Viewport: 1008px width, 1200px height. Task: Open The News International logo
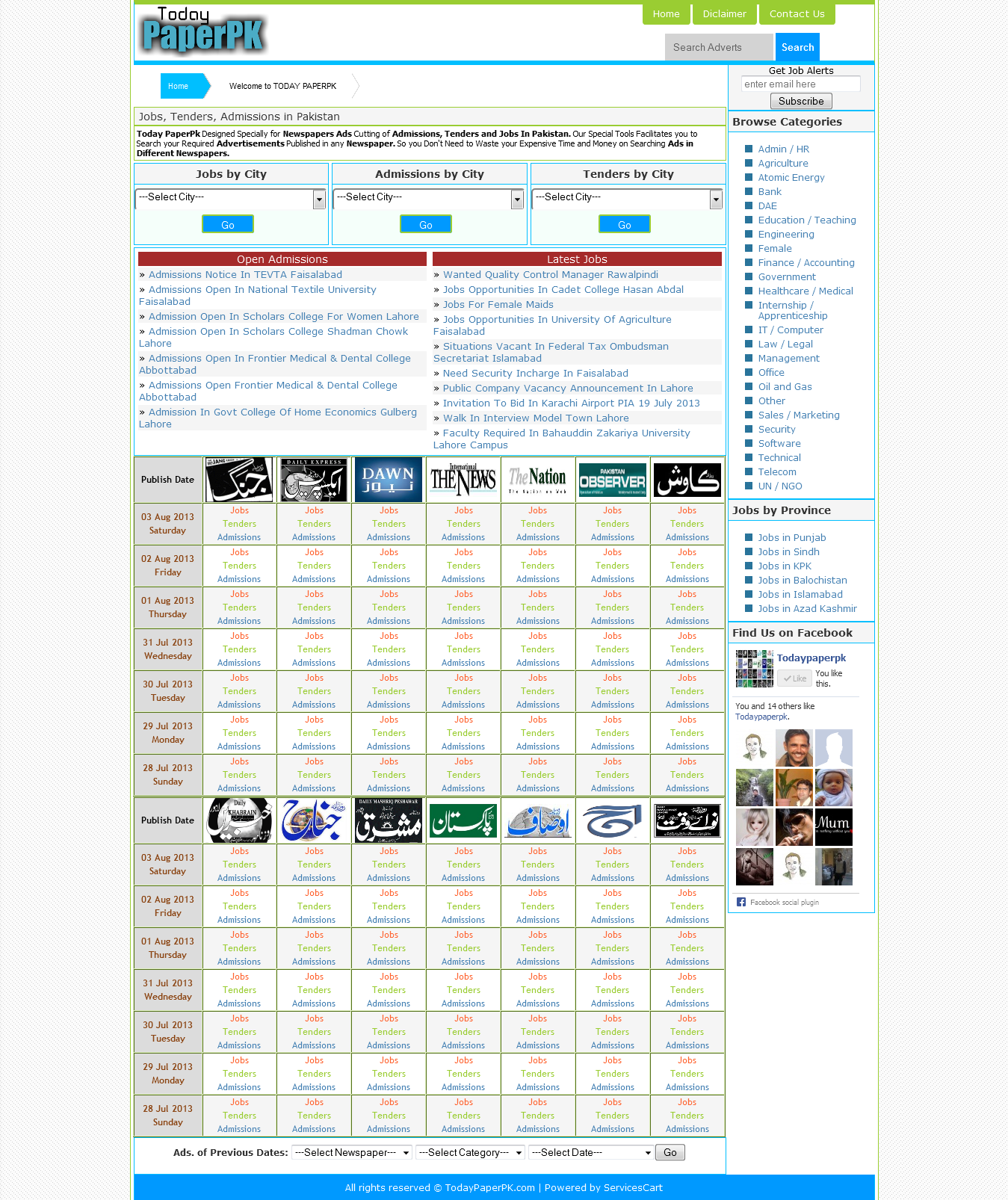[x=463, y=480]
